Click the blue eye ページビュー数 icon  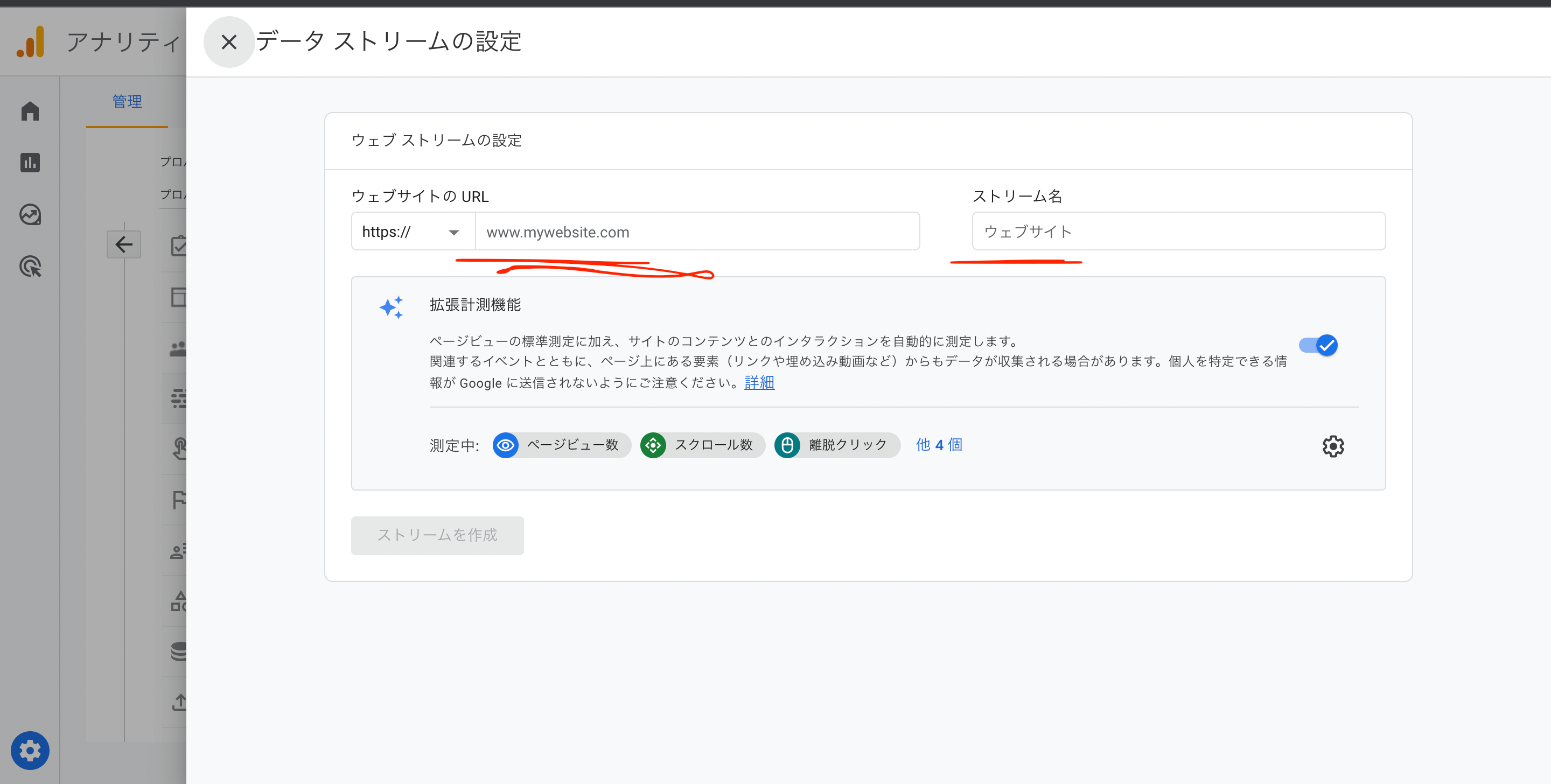505,445
